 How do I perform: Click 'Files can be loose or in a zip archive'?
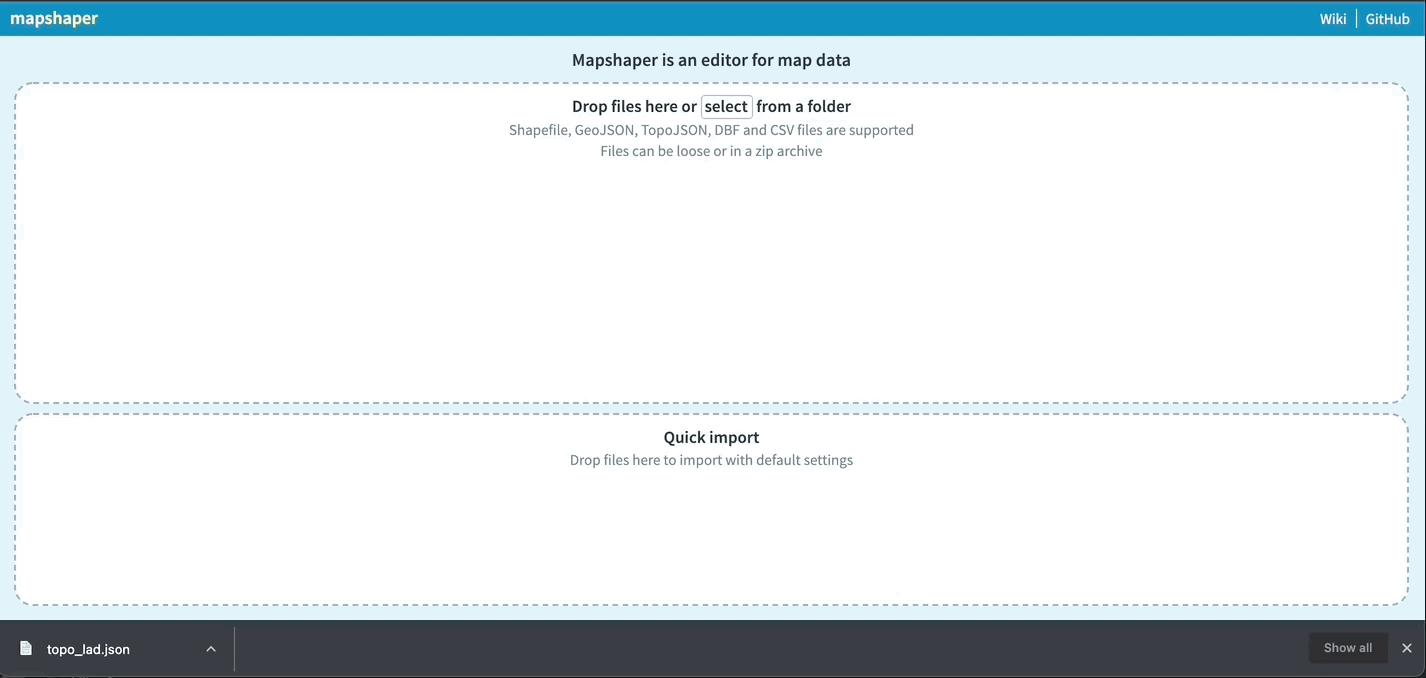click(x=712, y=152)
